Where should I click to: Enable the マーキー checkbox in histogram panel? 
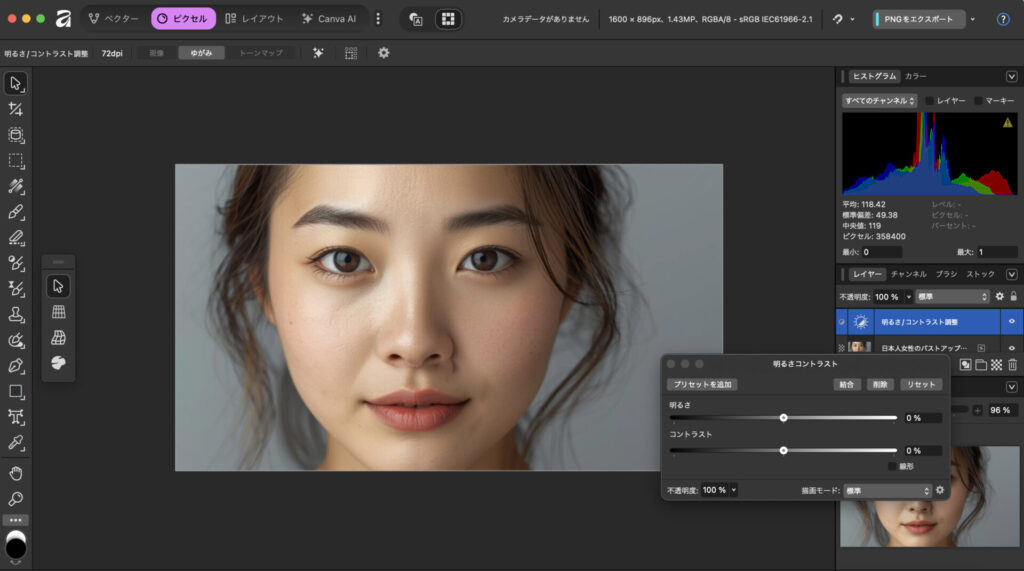[x=979, y=101]
